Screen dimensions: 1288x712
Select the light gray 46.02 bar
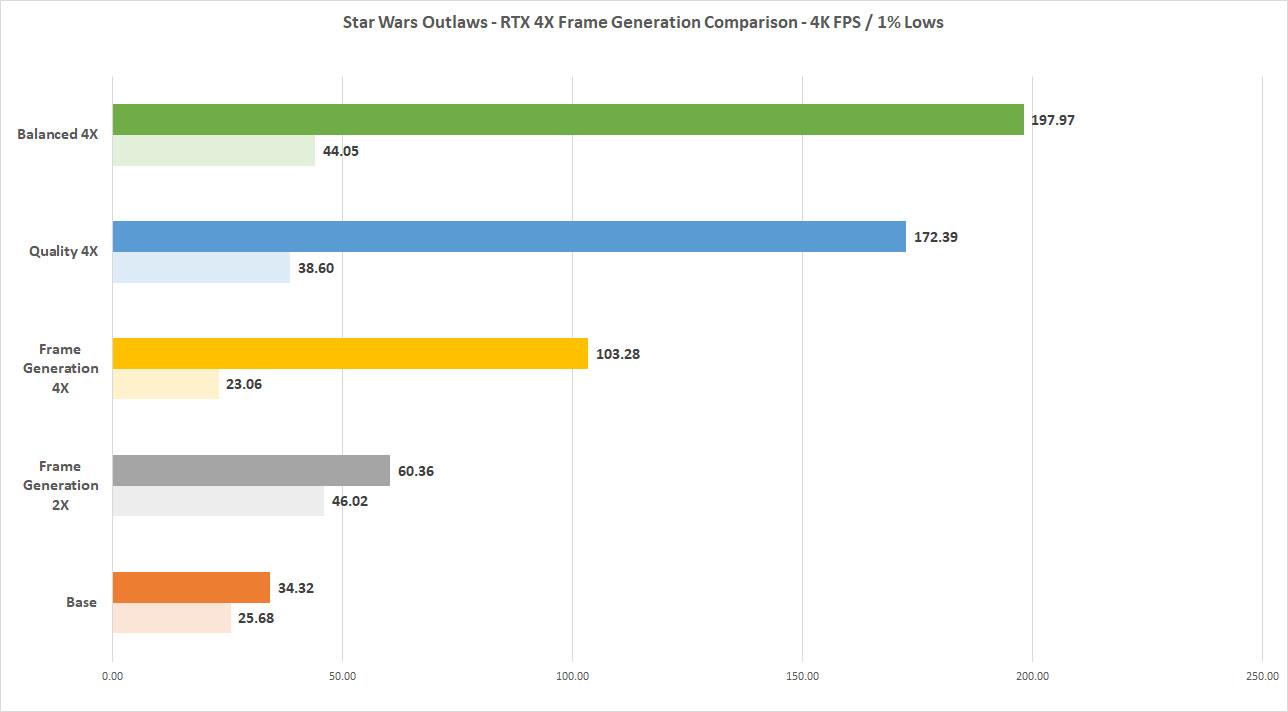(218, 501)
